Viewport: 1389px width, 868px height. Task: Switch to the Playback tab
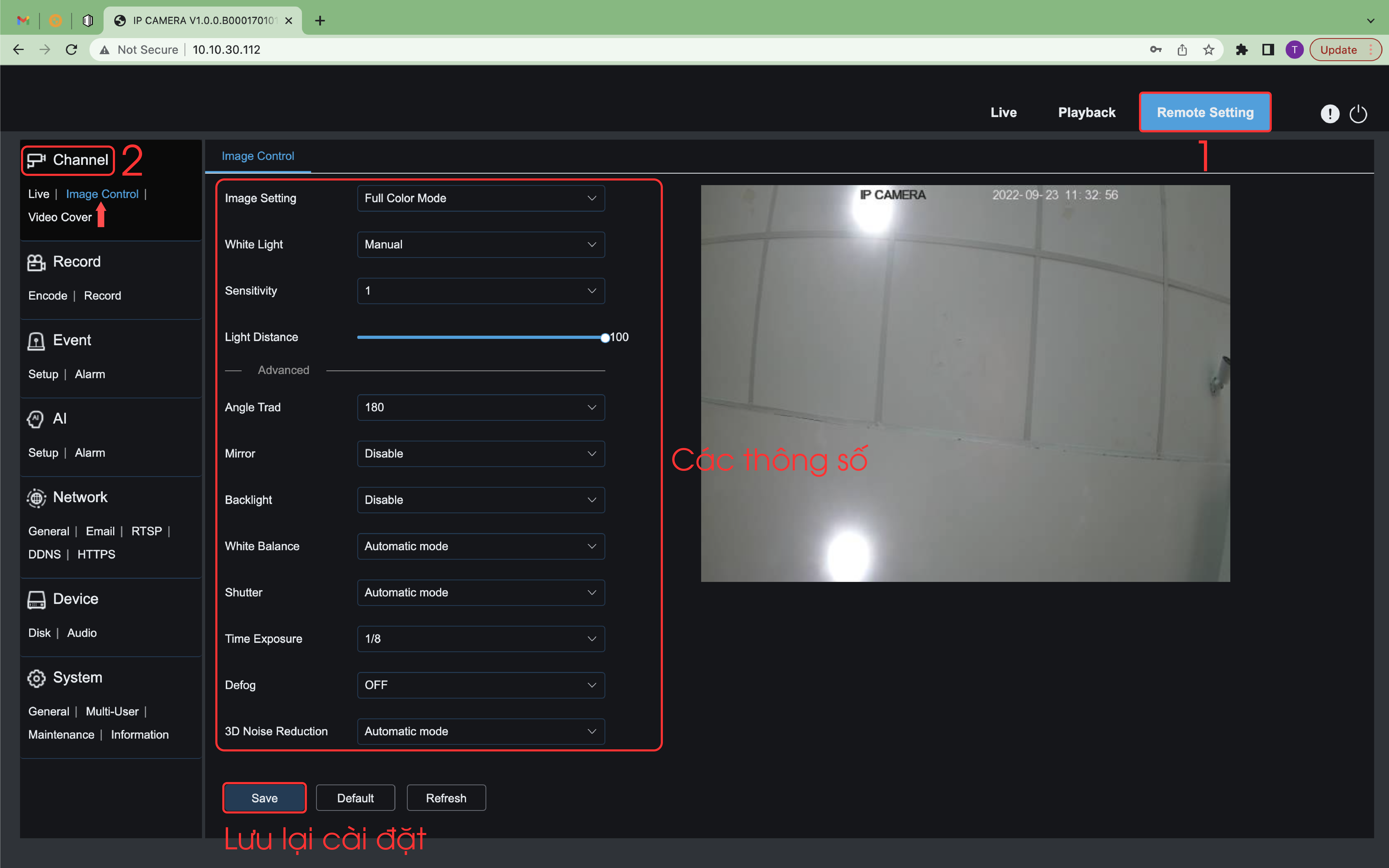click(1086, 112)
